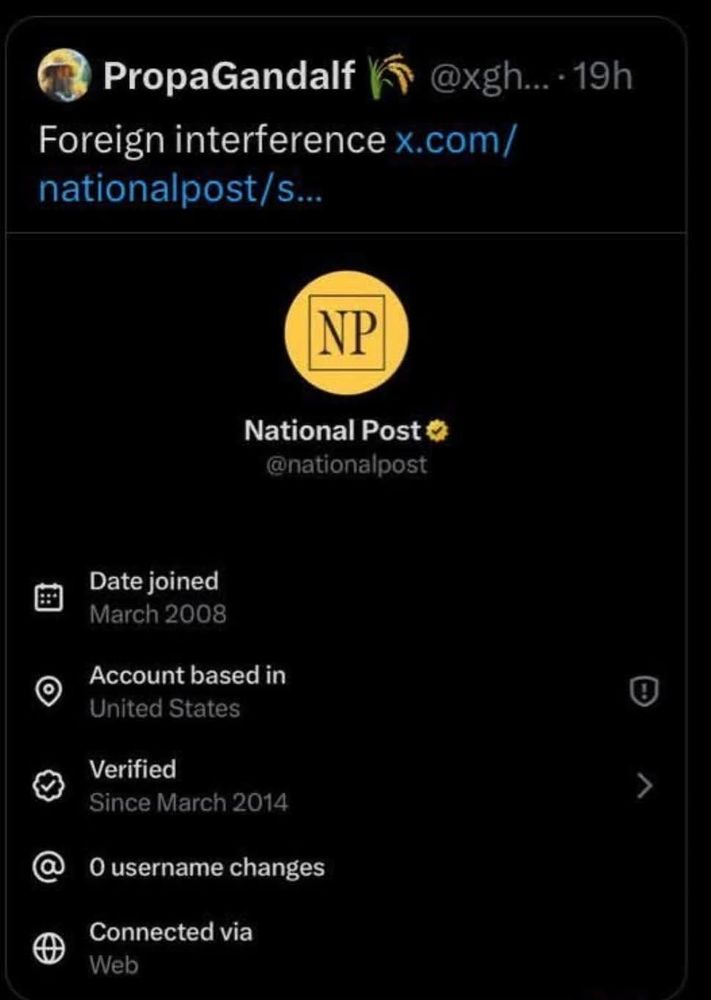
Task: Click PropaGandalf's avatar photo
Action: pos(65,75)
